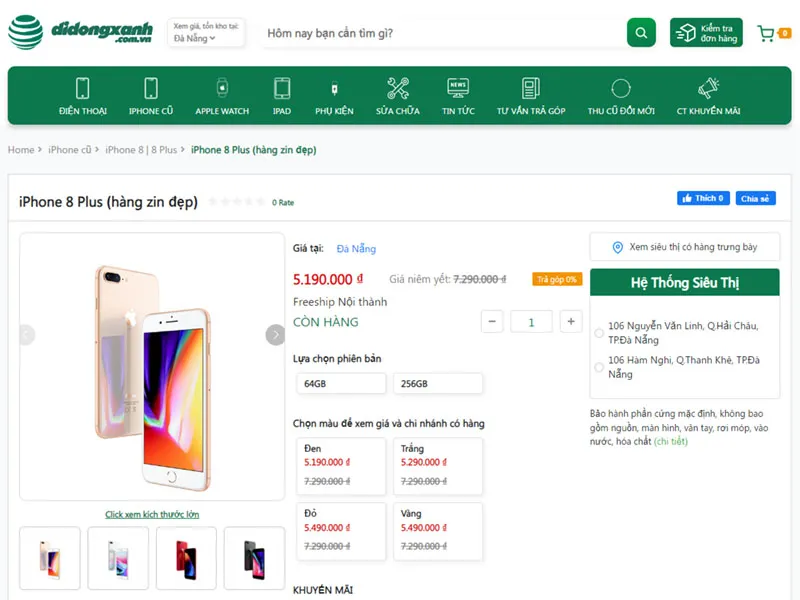This screenshot has width=800, height=600.
Task: Click the quantity input field
Action: point(531,321)
